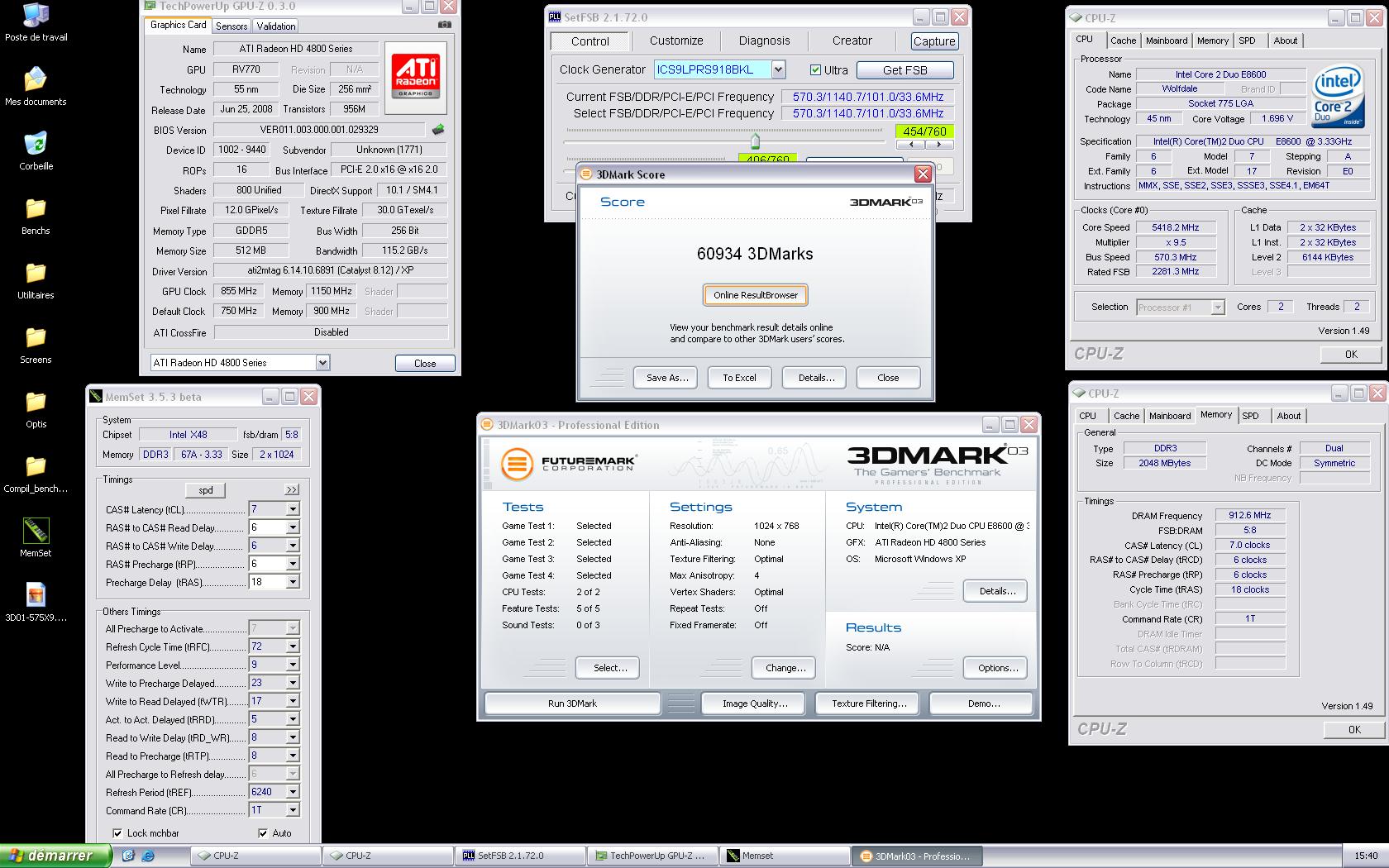The image size is (1389, 868).
Task: Click the 454/760 FSB value field
Action: tap(924, 131)
